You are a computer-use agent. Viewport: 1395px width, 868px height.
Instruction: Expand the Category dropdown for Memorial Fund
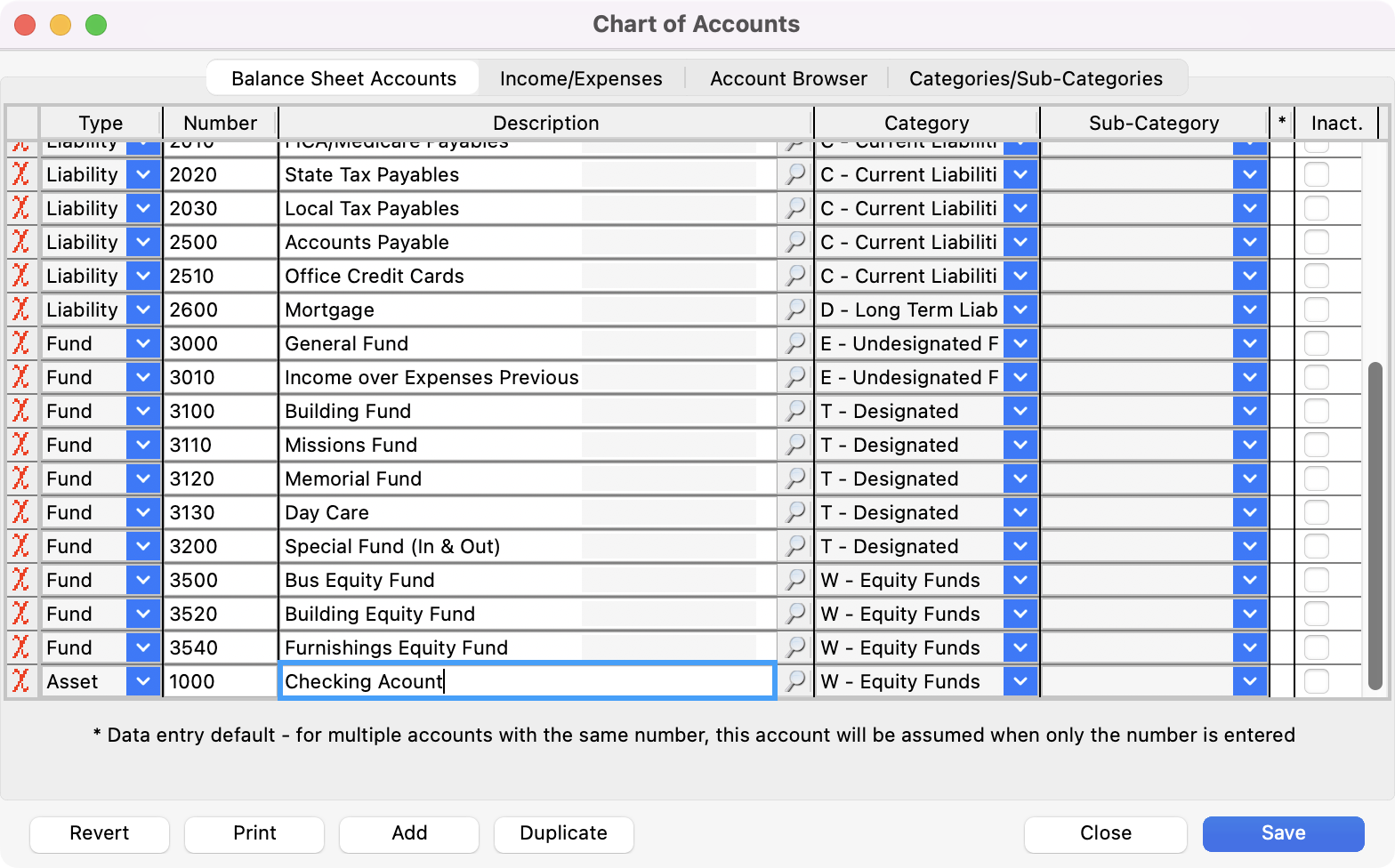click(x=1020, y=478)
